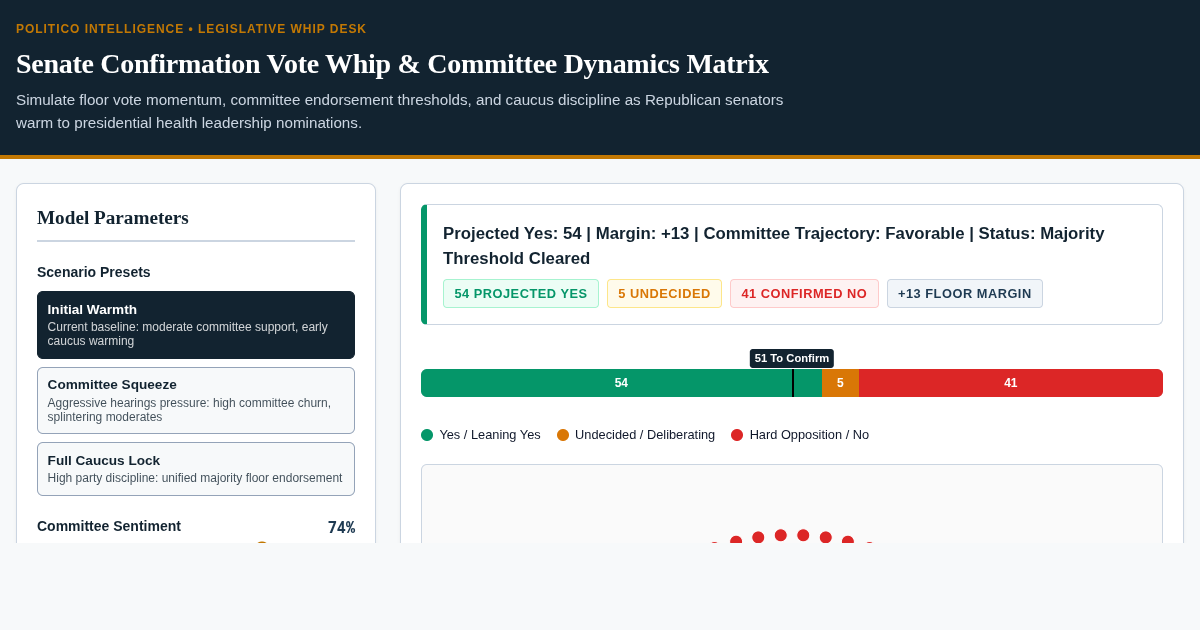Click the orange 5 undecided bar segment
The width and height of the screenshot is (1200, 630).
coord(840,383)
